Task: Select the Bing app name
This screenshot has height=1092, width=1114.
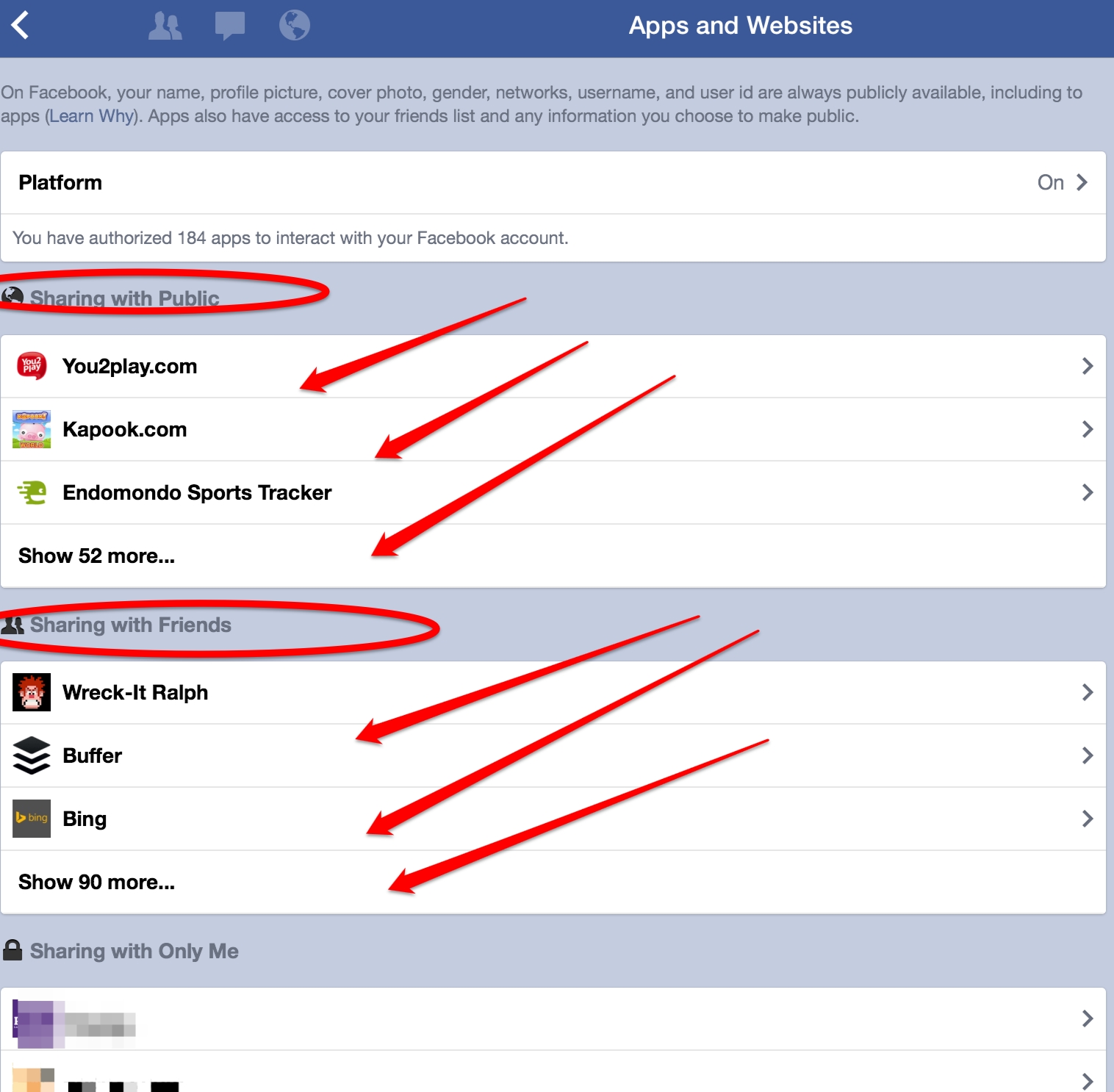Action: (85, 819)
